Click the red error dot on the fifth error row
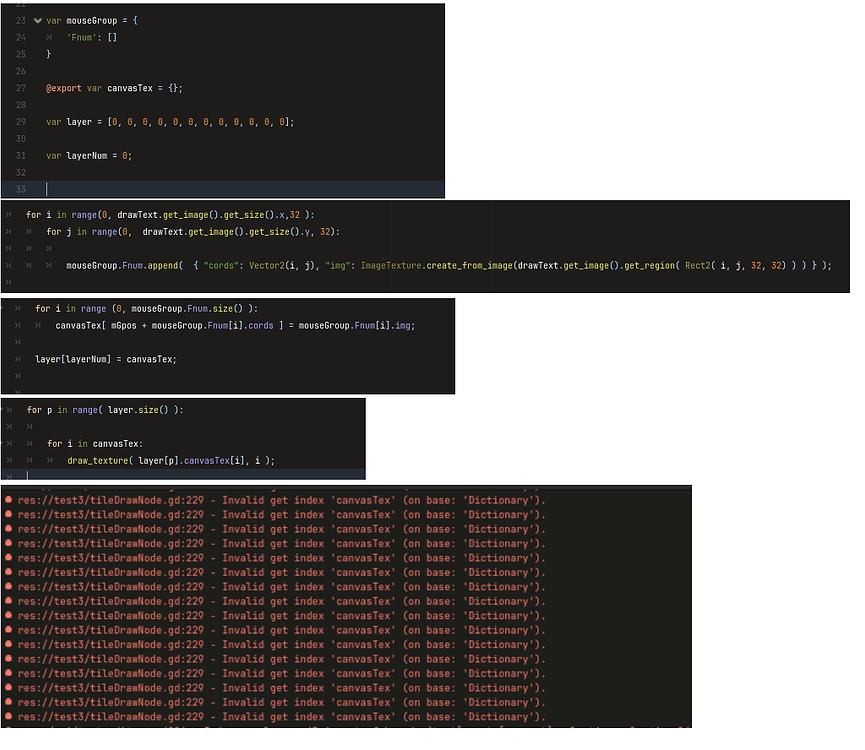The image size is (865, 750). click(x=9, y=558)
